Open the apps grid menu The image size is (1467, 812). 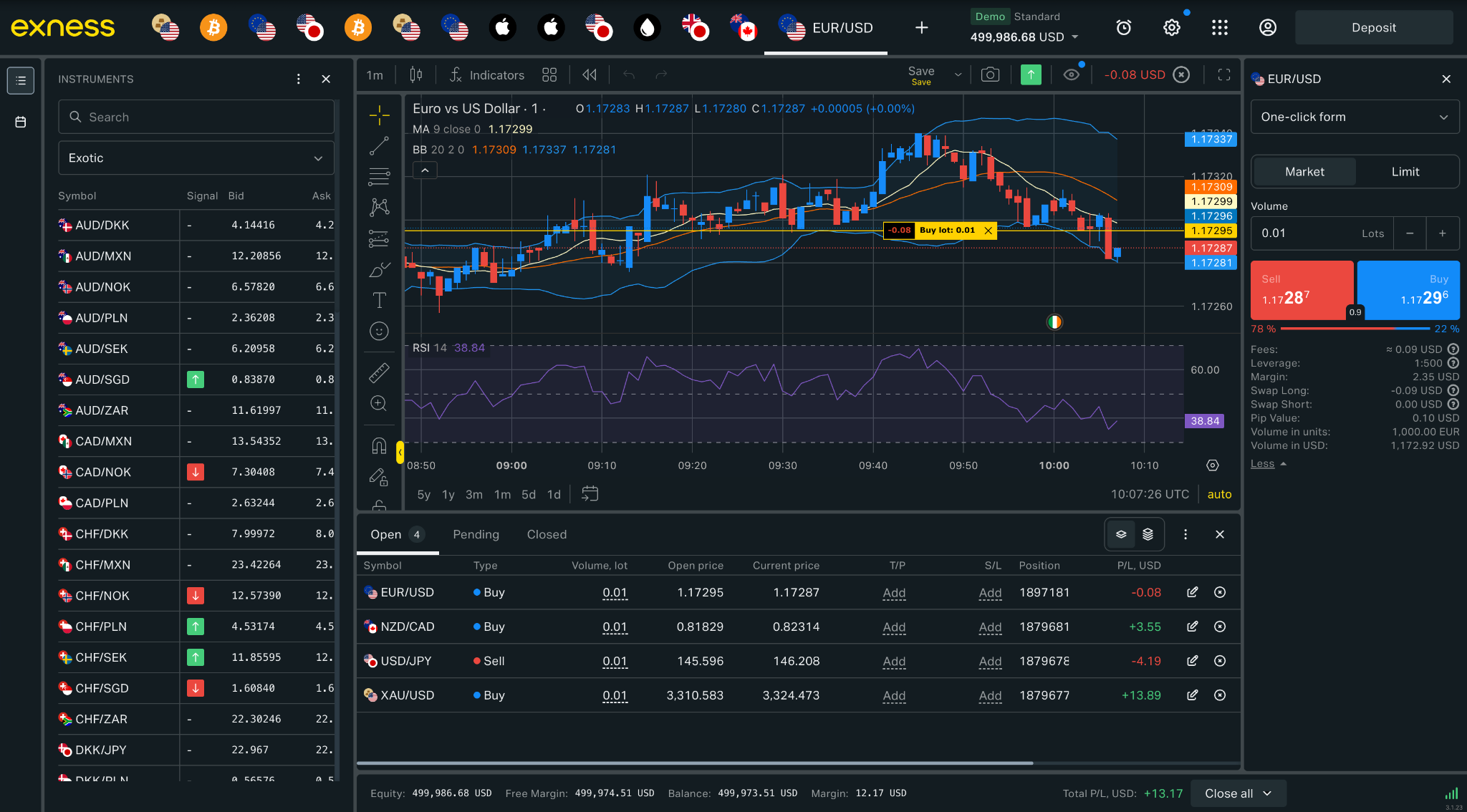1220,27
